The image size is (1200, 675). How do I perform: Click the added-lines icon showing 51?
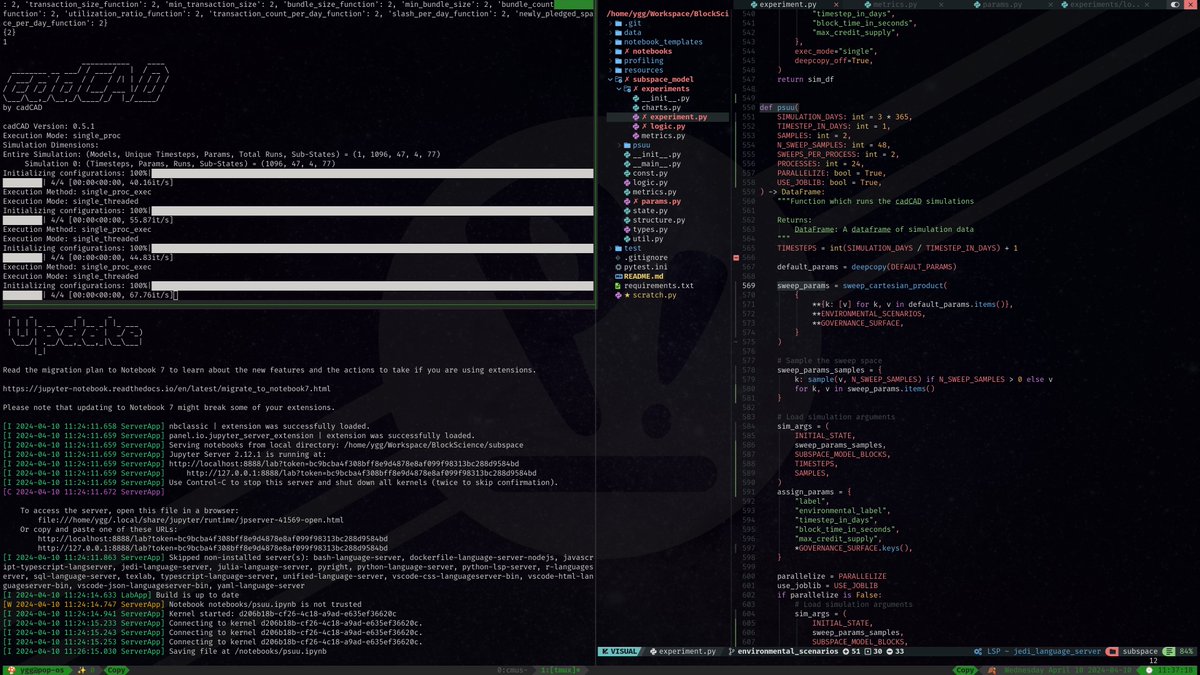846,651
